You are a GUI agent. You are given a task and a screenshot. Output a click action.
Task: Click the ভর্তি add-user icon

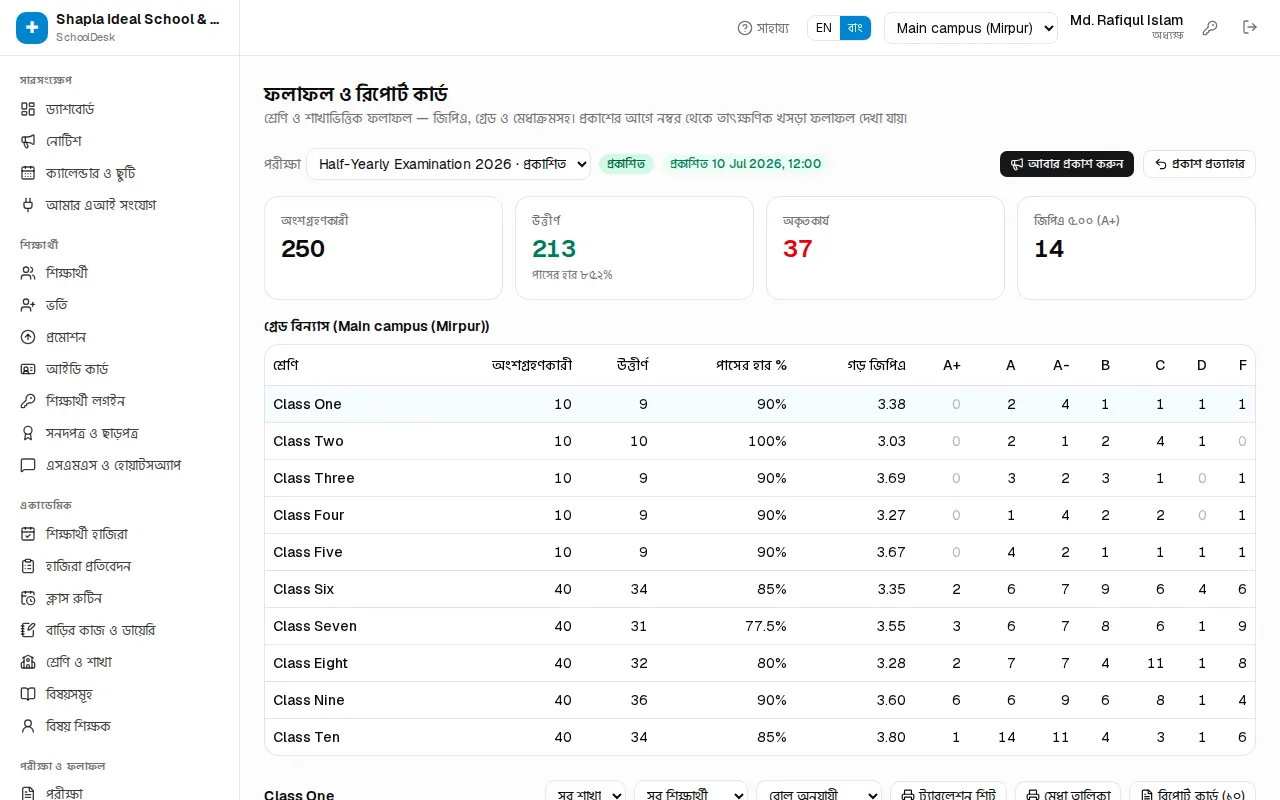tap(28, 305)
